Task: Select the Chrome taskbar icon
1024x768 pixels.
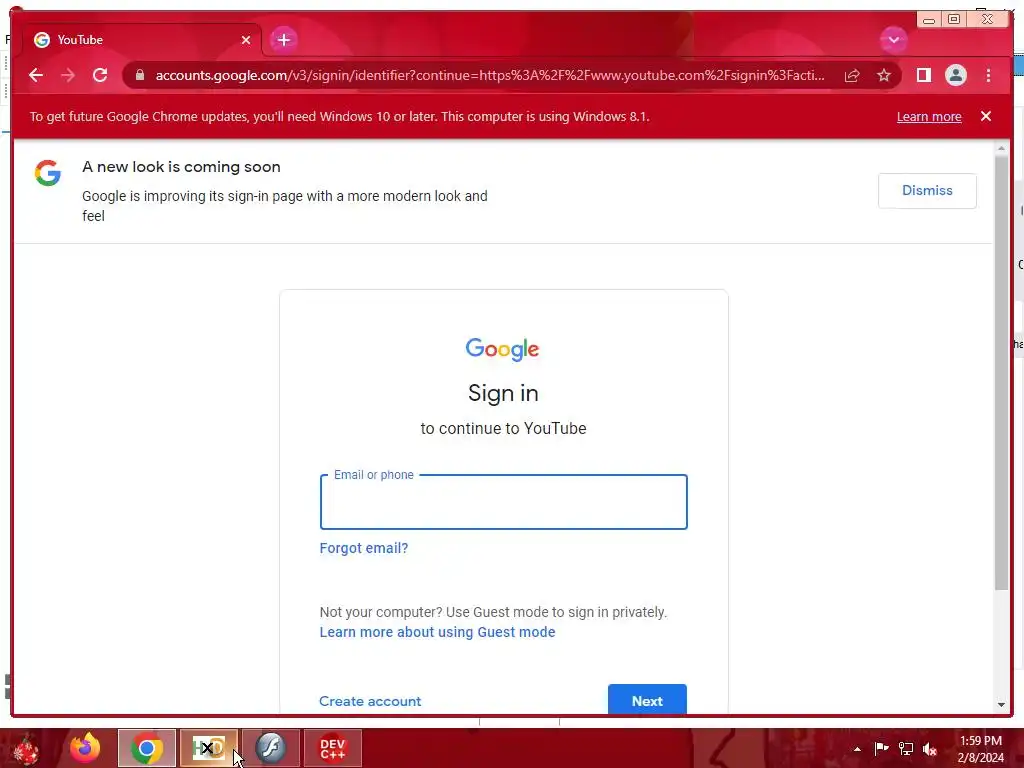Action: pos(147,748)
